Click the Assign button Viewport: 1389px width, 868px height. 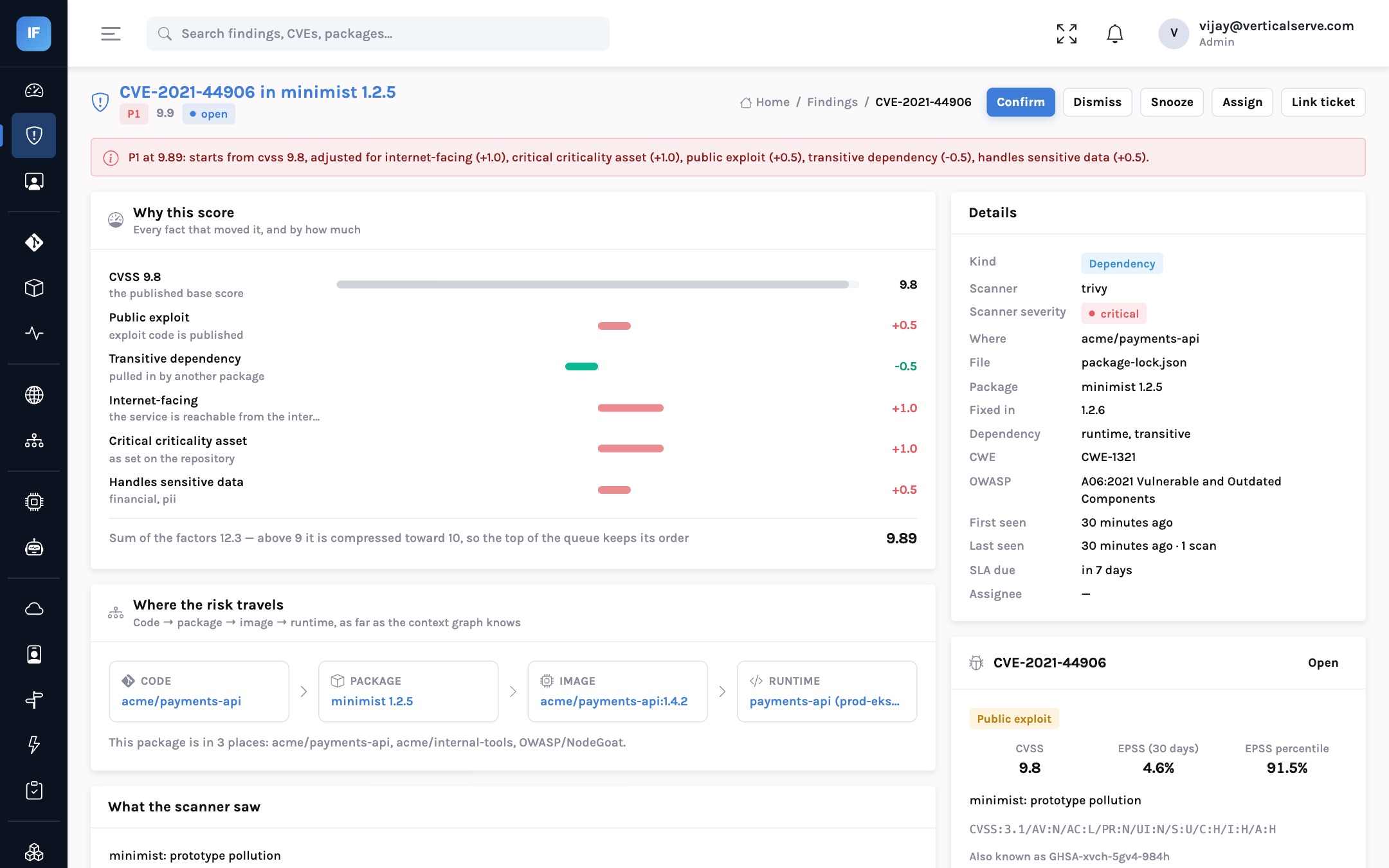pyautogui.click(x=1242, y=102)
